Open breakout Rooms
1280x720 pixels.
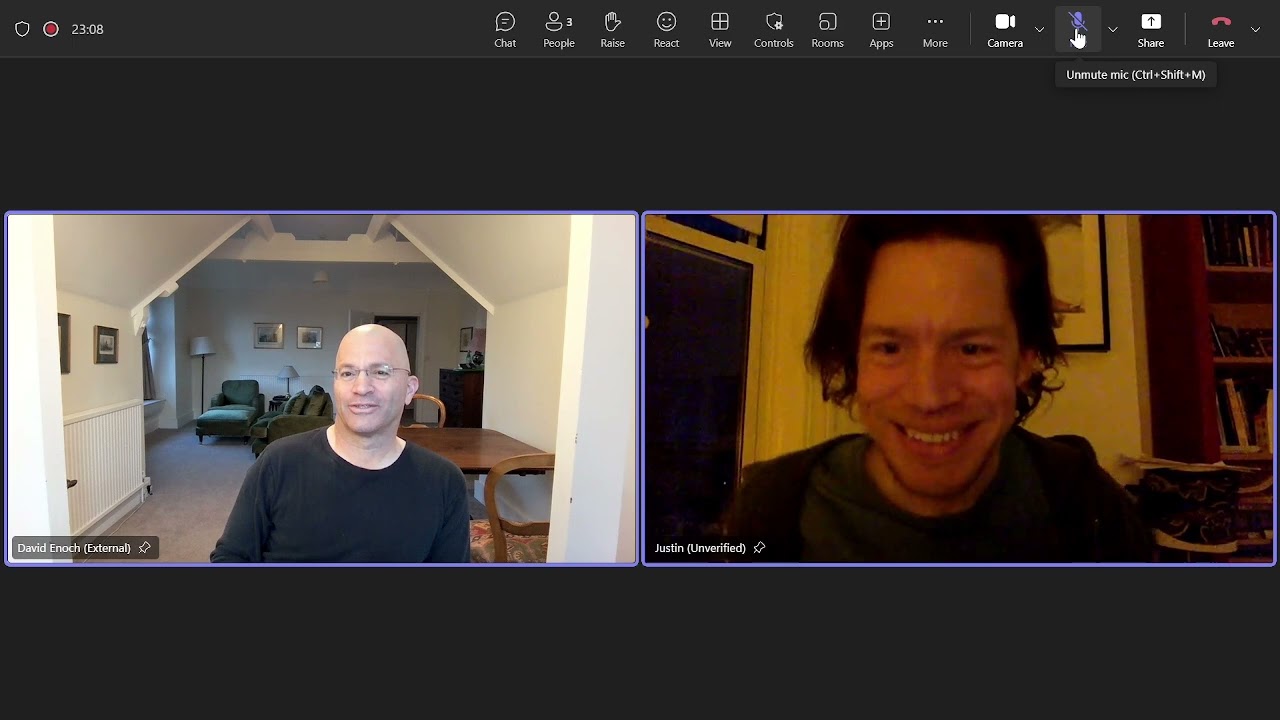[x=828, y=29]
